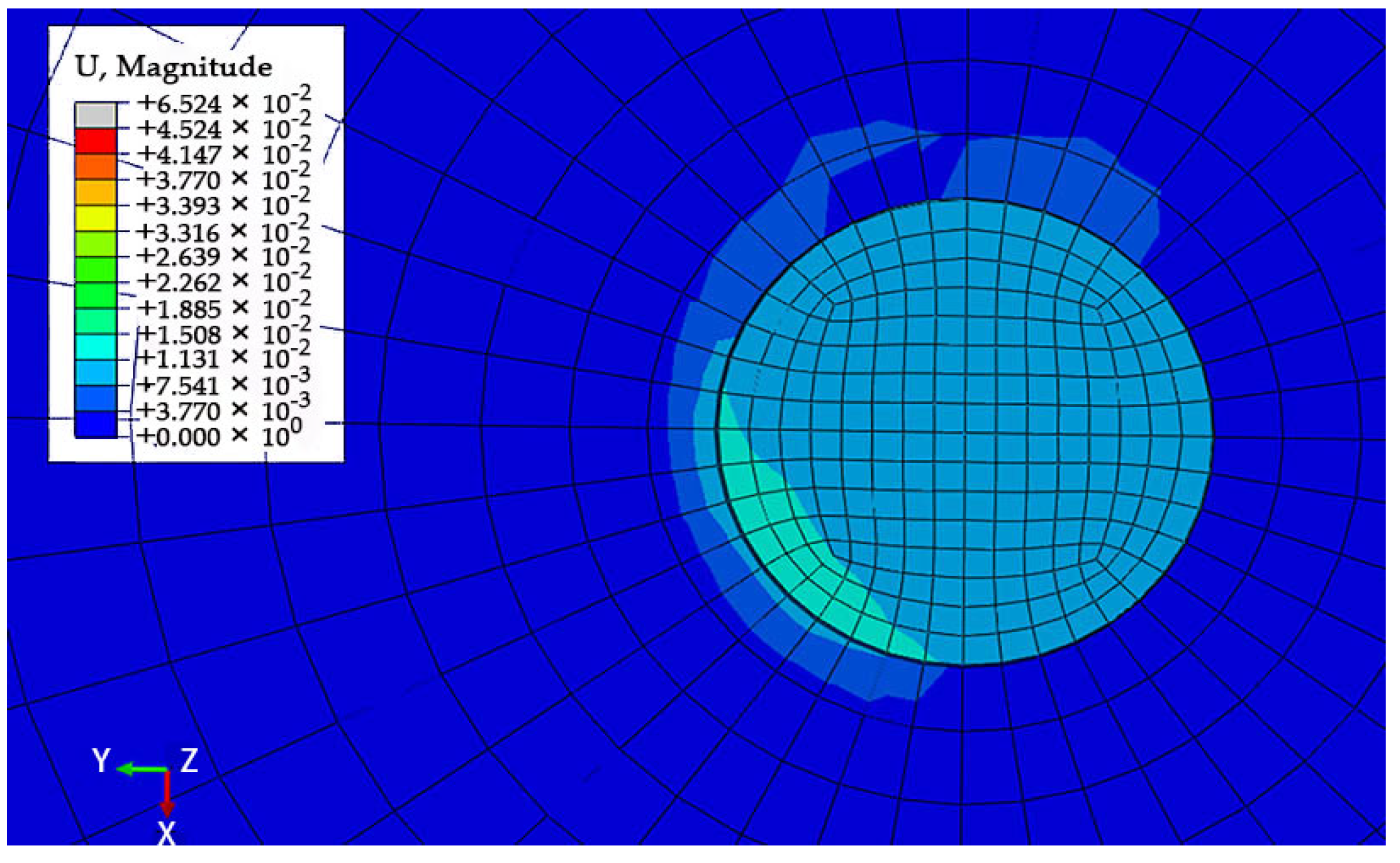Click the legend value +4.147 × 10^-2
This screenshot has height=863, width=1400.
(x=224, y=153)
